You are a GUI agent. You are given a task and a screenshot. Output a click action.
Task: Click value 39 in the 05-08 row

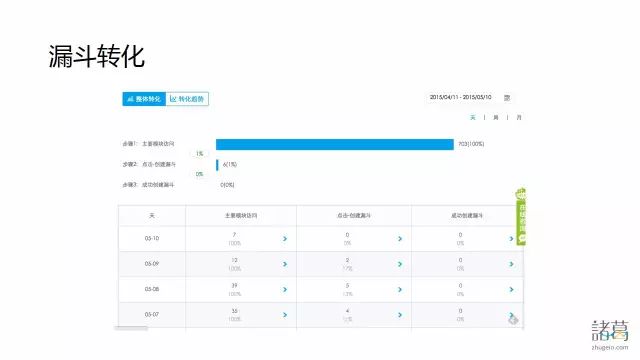pyautogui.click(x=234, y=285)
